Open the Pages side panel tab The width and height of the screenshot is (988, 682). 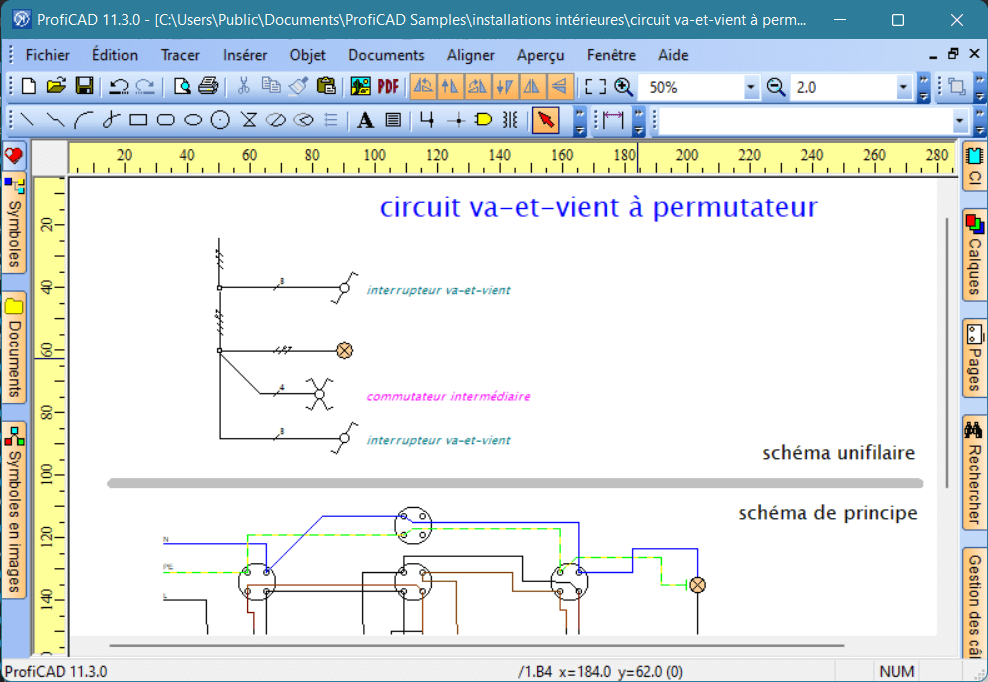[974, 357]
